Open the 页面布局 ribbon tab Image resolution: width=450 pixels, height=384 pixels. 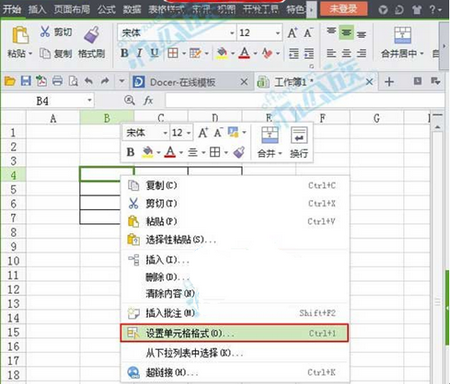tap(72, 9)
